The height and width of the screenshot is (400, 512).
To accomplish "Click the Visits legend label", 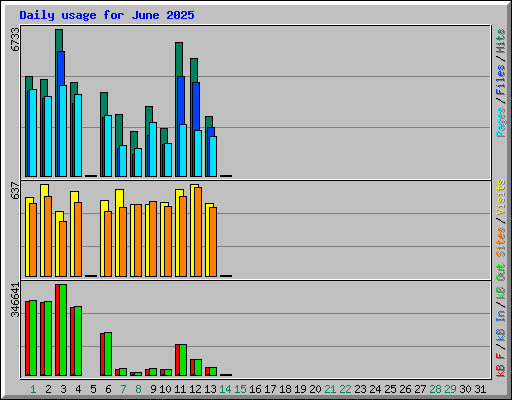I will 501,197.
